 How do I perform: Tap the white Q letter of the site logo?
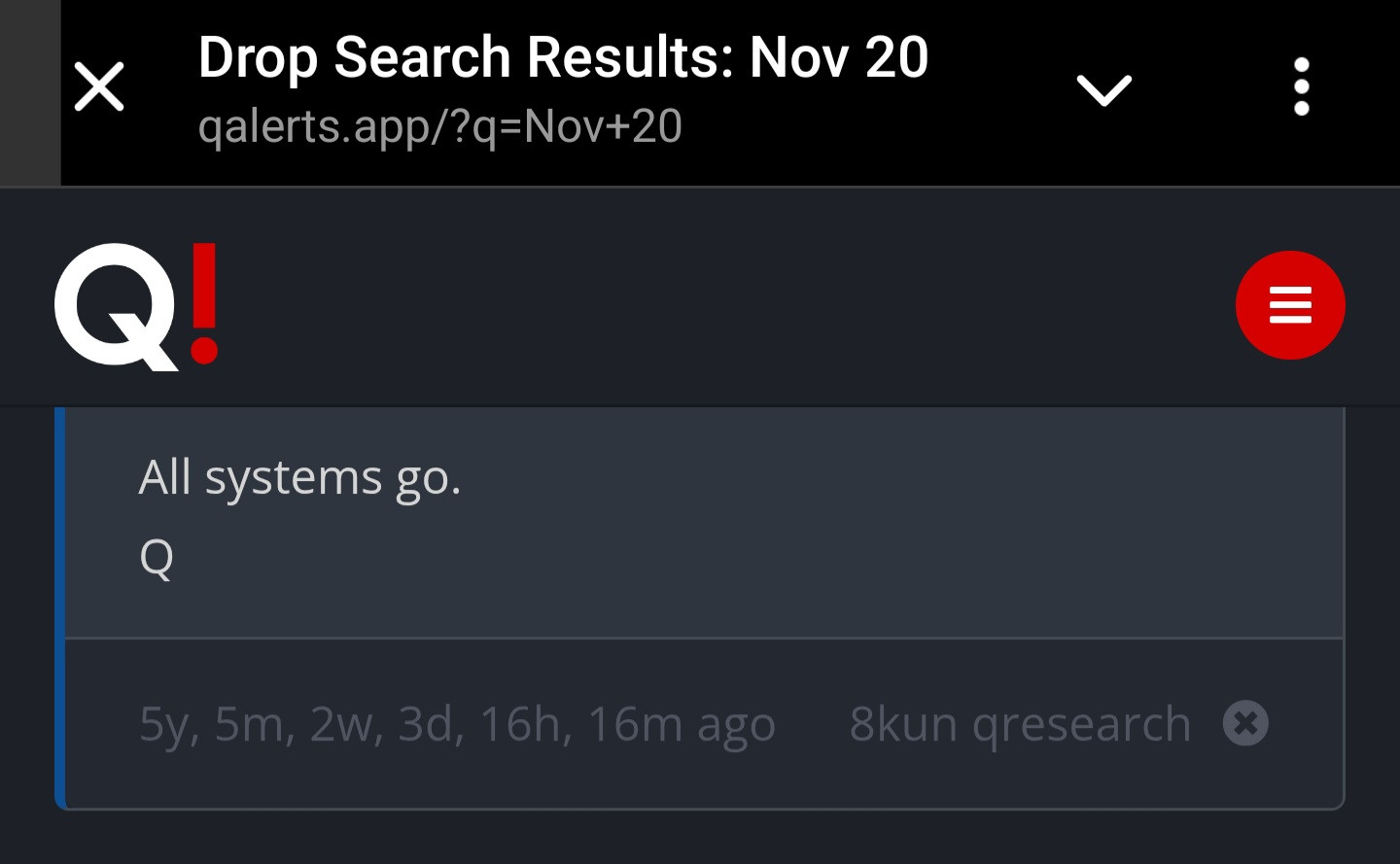115,305
